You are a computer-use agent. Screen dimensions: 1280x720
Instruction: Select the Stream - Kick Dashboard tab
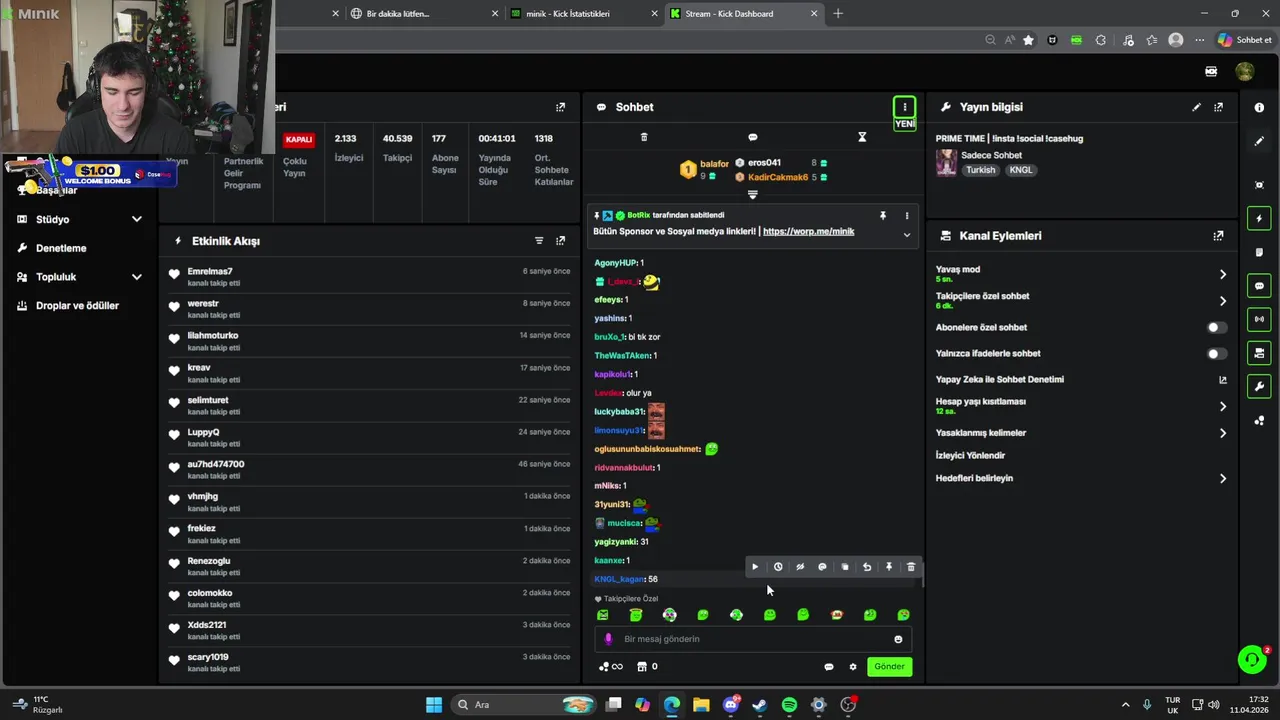pos(742,14)
